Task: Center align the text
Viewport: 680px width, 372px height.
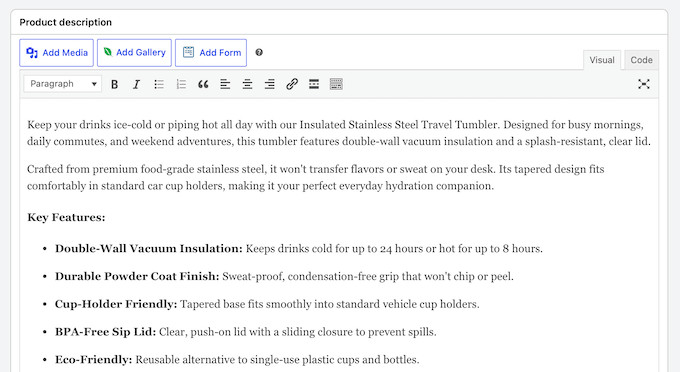Action: click(x=247, y=84)
